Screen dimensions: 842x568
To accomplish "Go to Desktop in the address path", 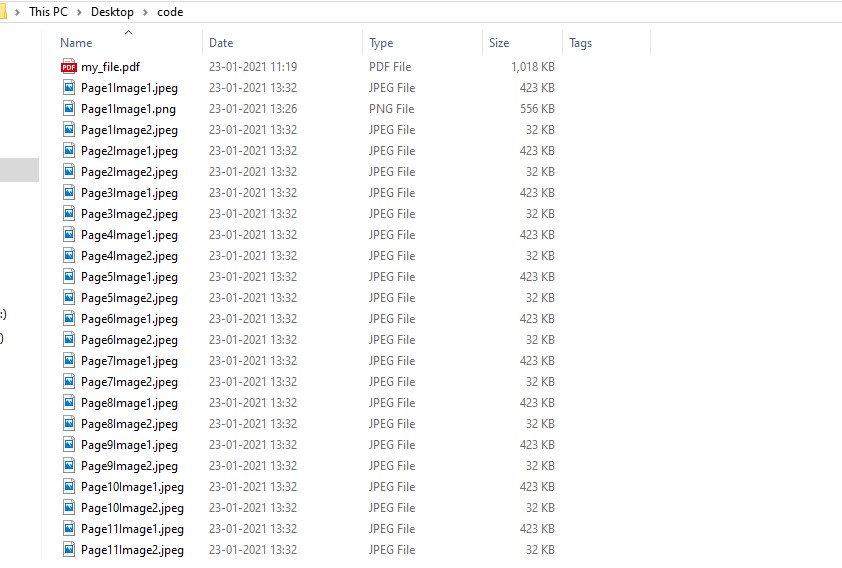I will 112,12.
